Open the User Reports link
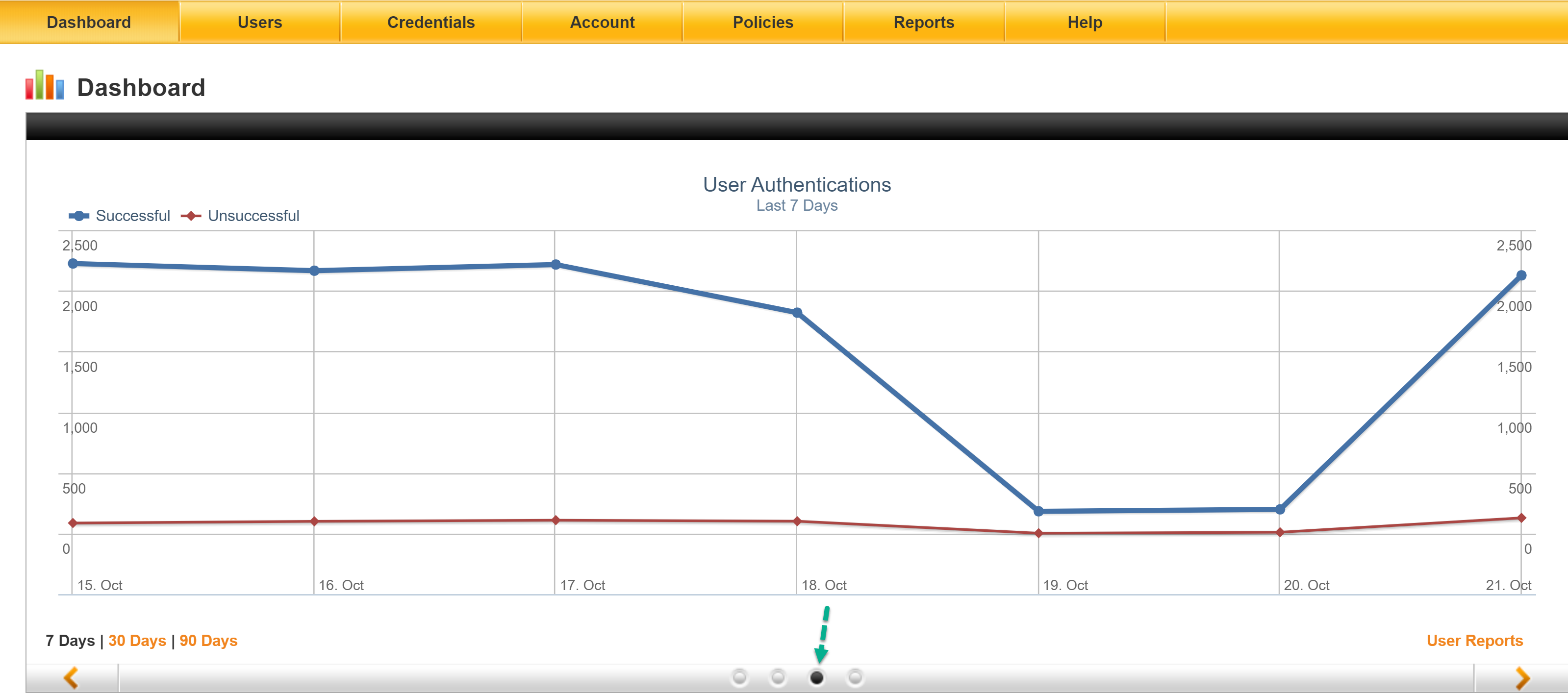The height and width of the screenshot is (695, 1568). coord(1474,641)
